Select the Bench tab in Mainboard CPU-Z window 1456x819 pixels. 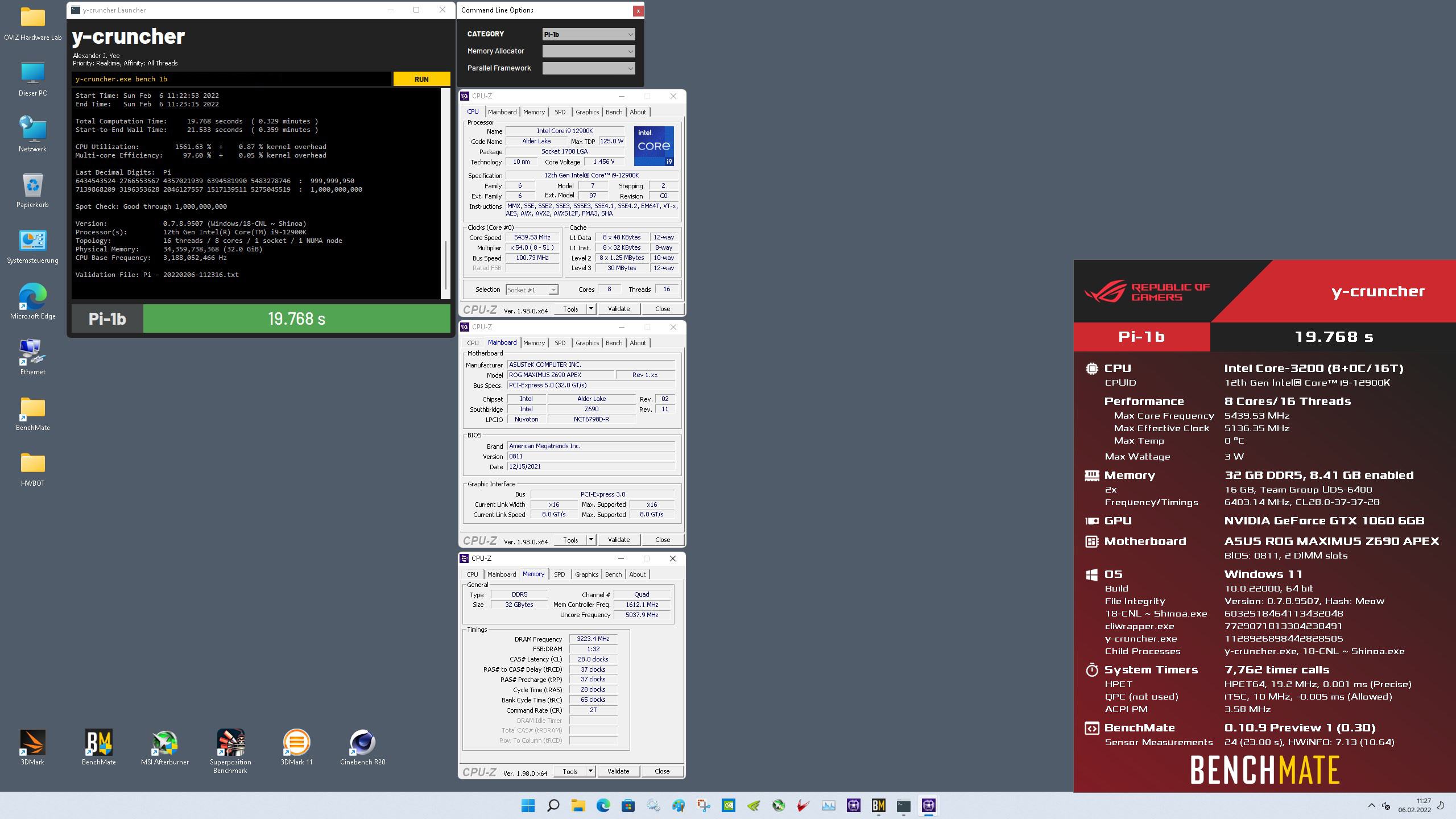[614, 343]
